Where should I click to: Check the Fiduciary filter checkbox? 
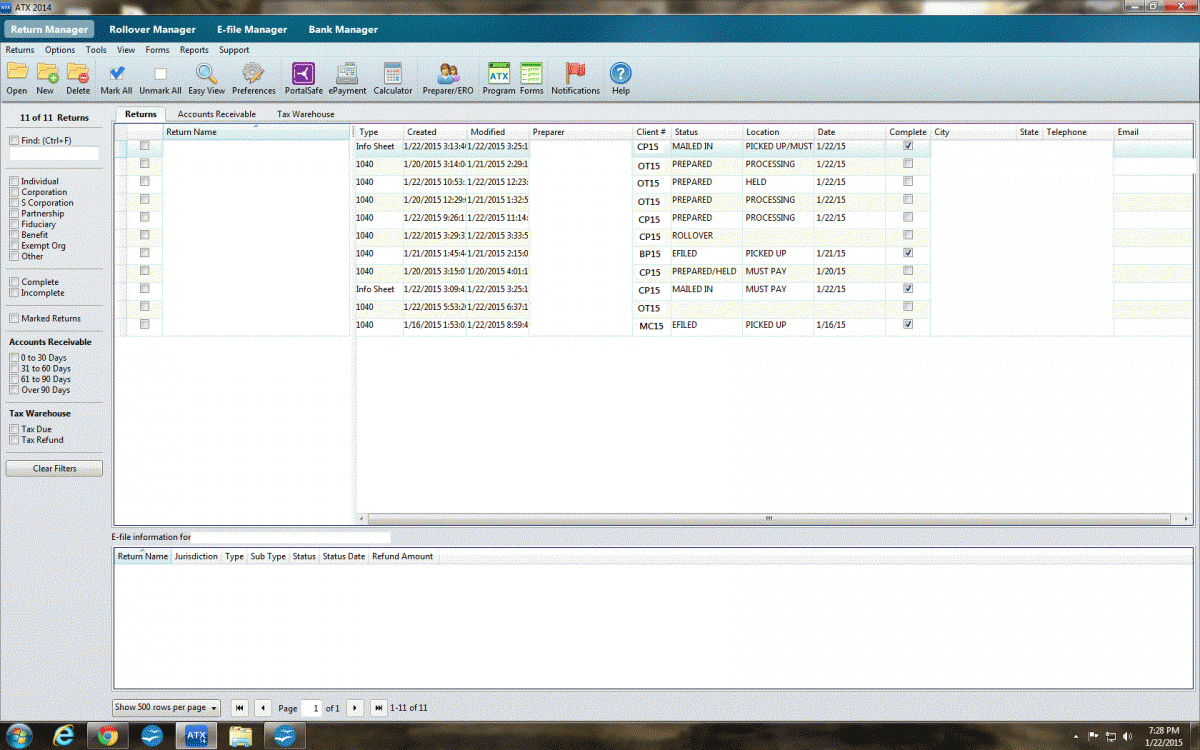(x=14, y=224)
